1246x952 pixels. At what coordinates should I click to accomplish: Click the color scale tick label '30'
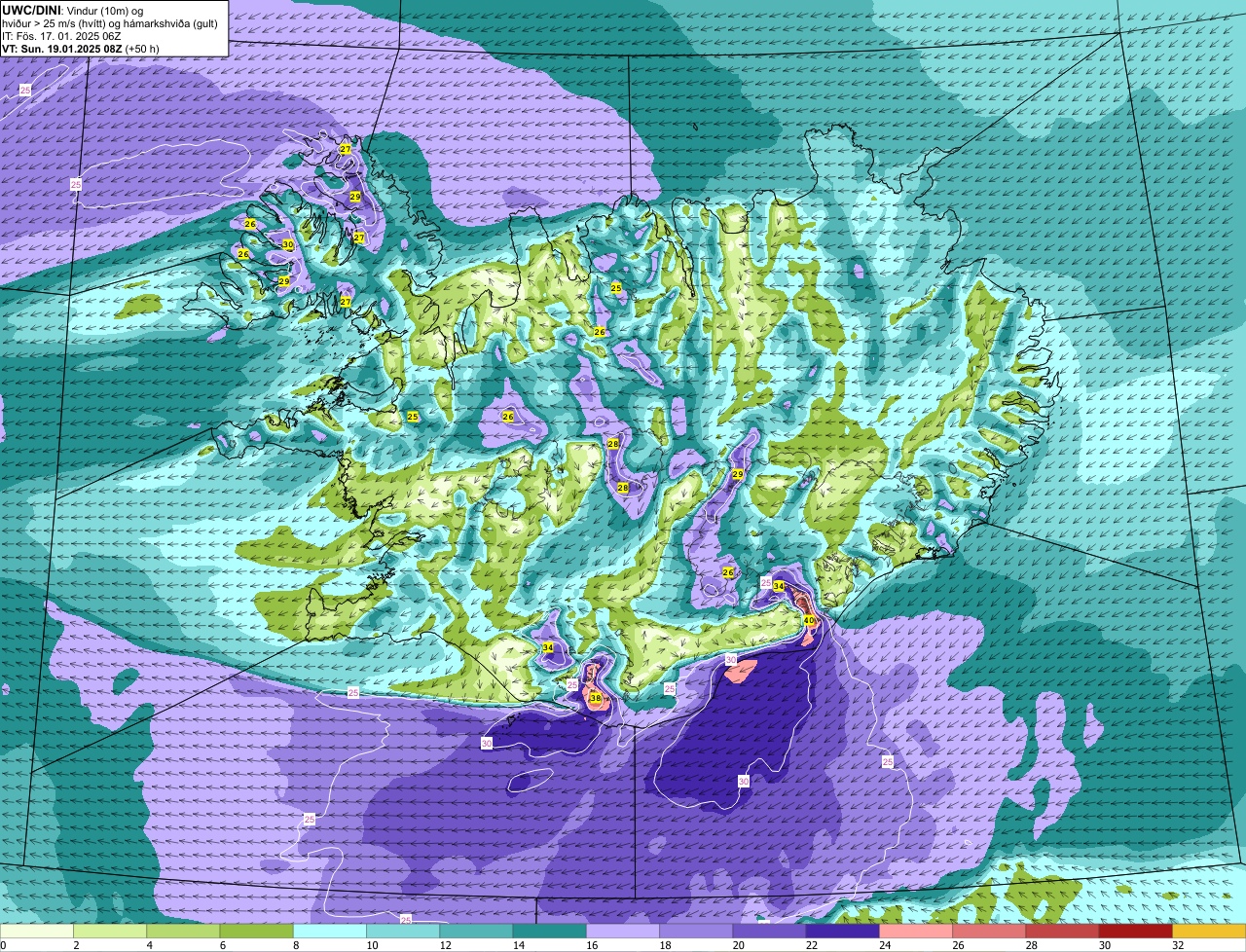[x=1103, y=945]
